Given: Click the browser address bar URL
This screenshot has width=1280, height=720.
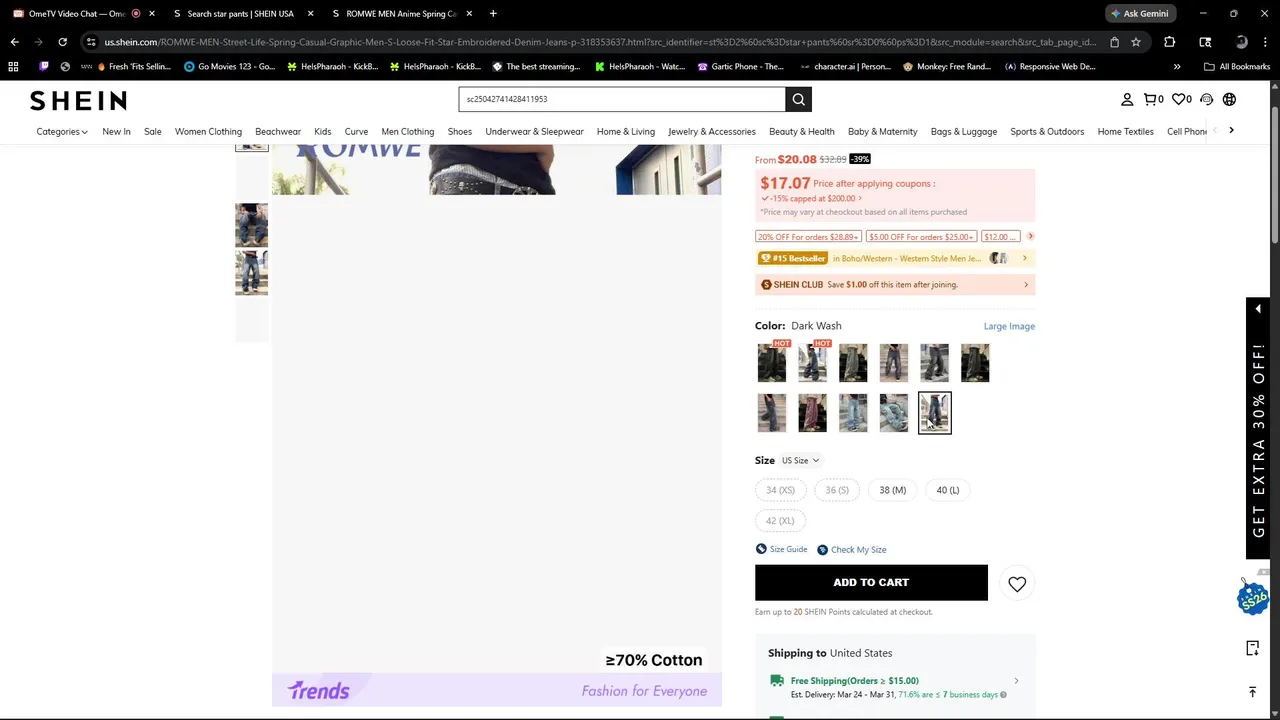Looking at the screenshot, I should (x=600, y=42).
